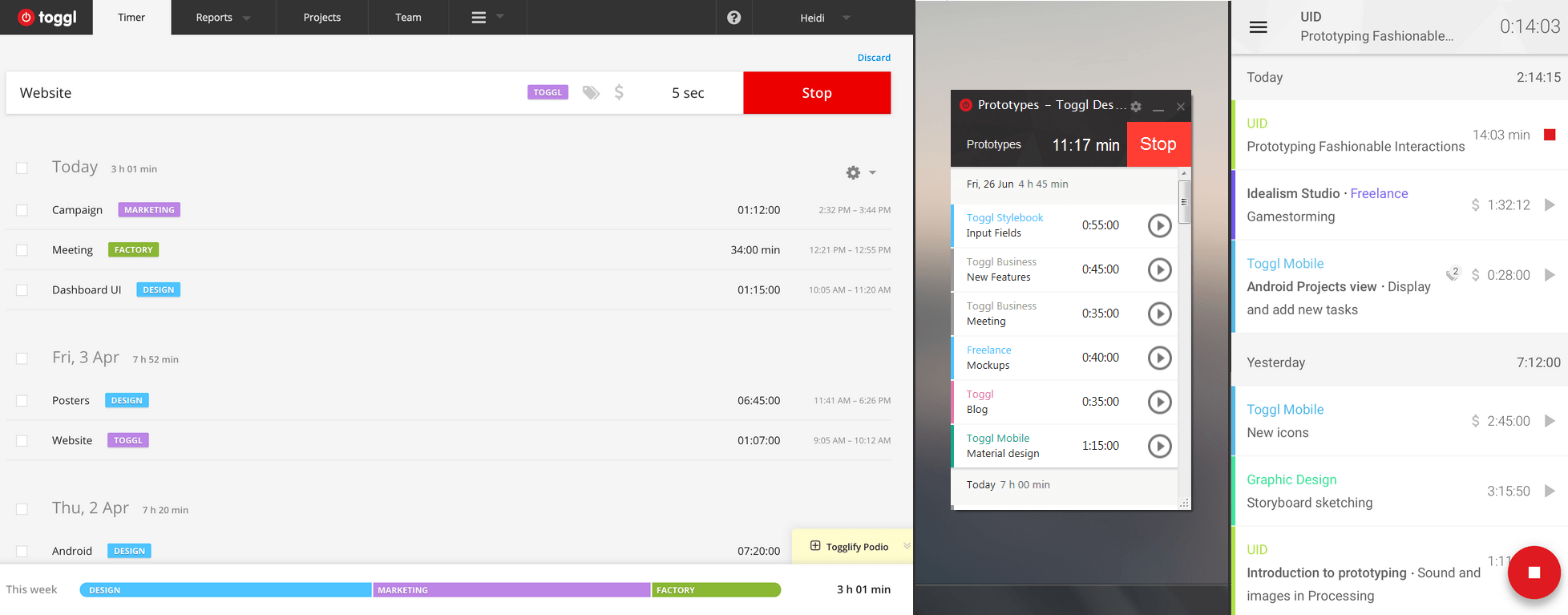Click the TOGGL tag on Fri Website entry
1568x615 pixels.
[128, 441]
